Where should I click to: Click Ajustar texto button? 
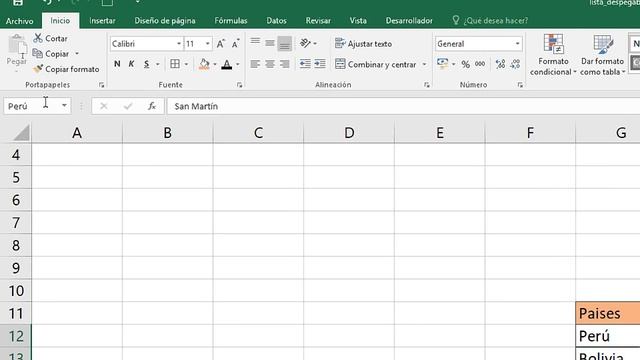coord(363,43)
